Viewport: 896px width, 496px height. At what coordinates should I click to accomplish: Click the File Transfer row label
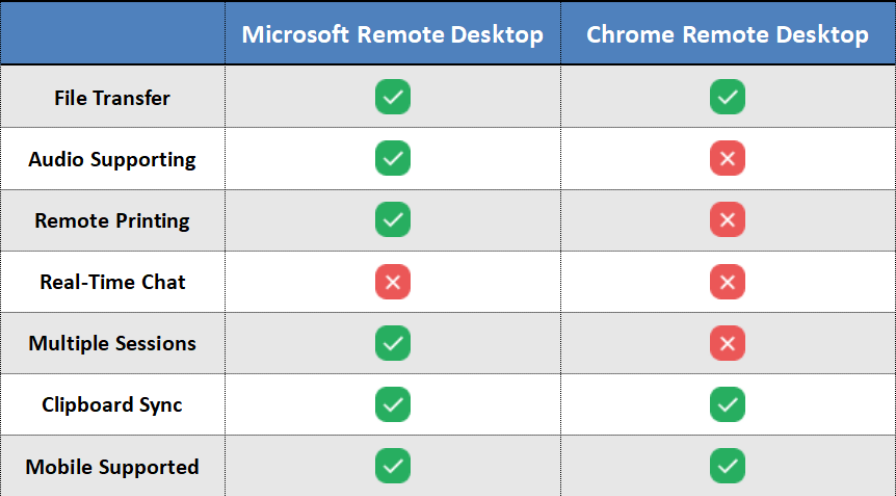[112, 98]
